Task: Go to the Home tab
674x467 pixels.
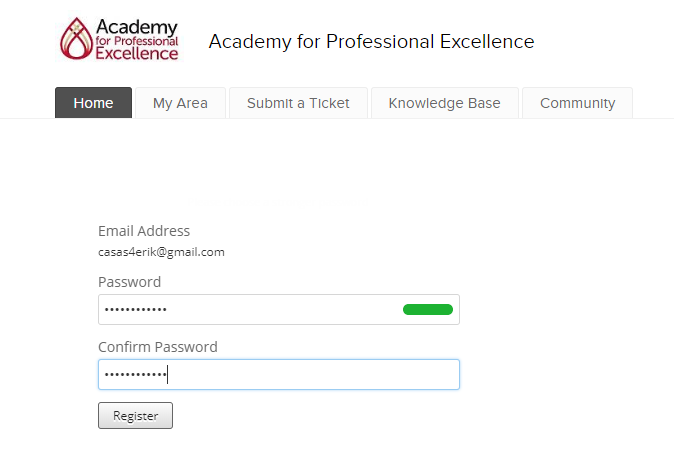Action: (x=93, y=103)
